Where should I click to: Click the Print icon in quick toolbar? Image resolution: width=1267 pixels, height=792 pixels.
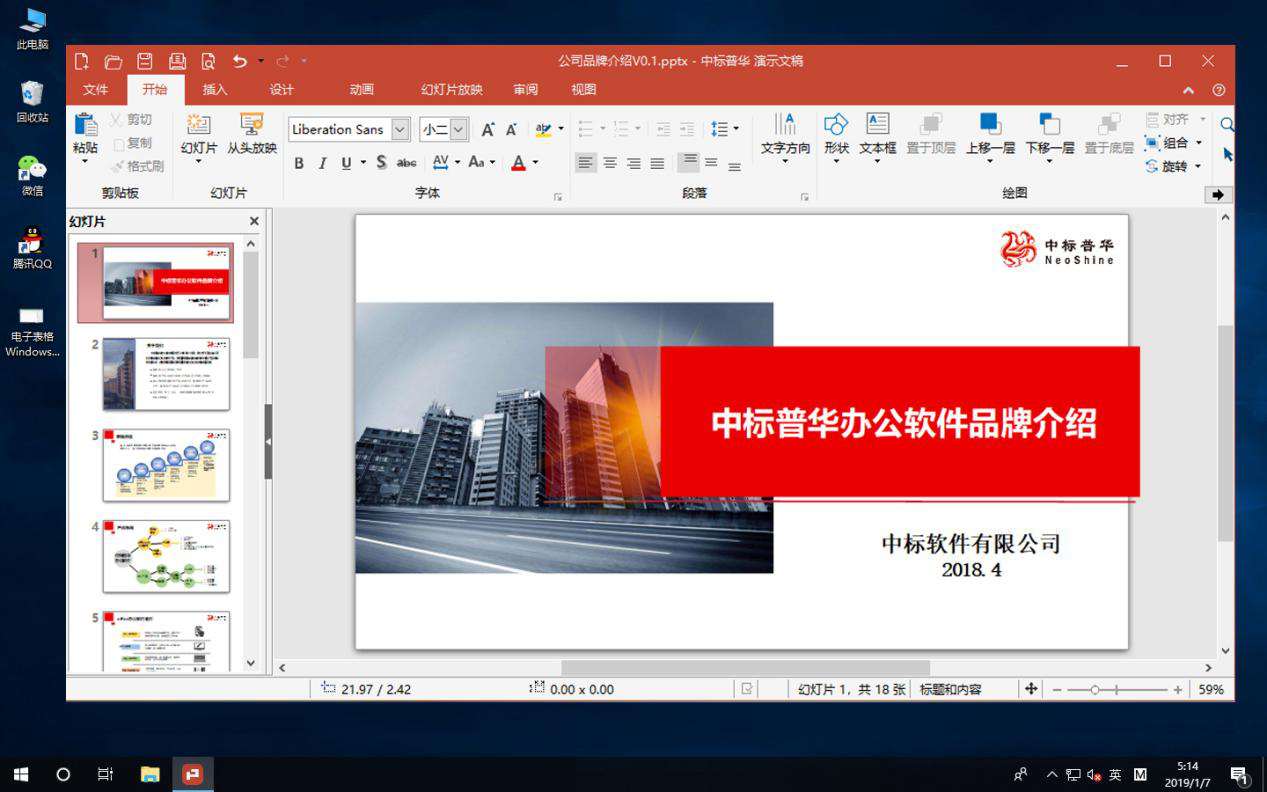point(177,61)
